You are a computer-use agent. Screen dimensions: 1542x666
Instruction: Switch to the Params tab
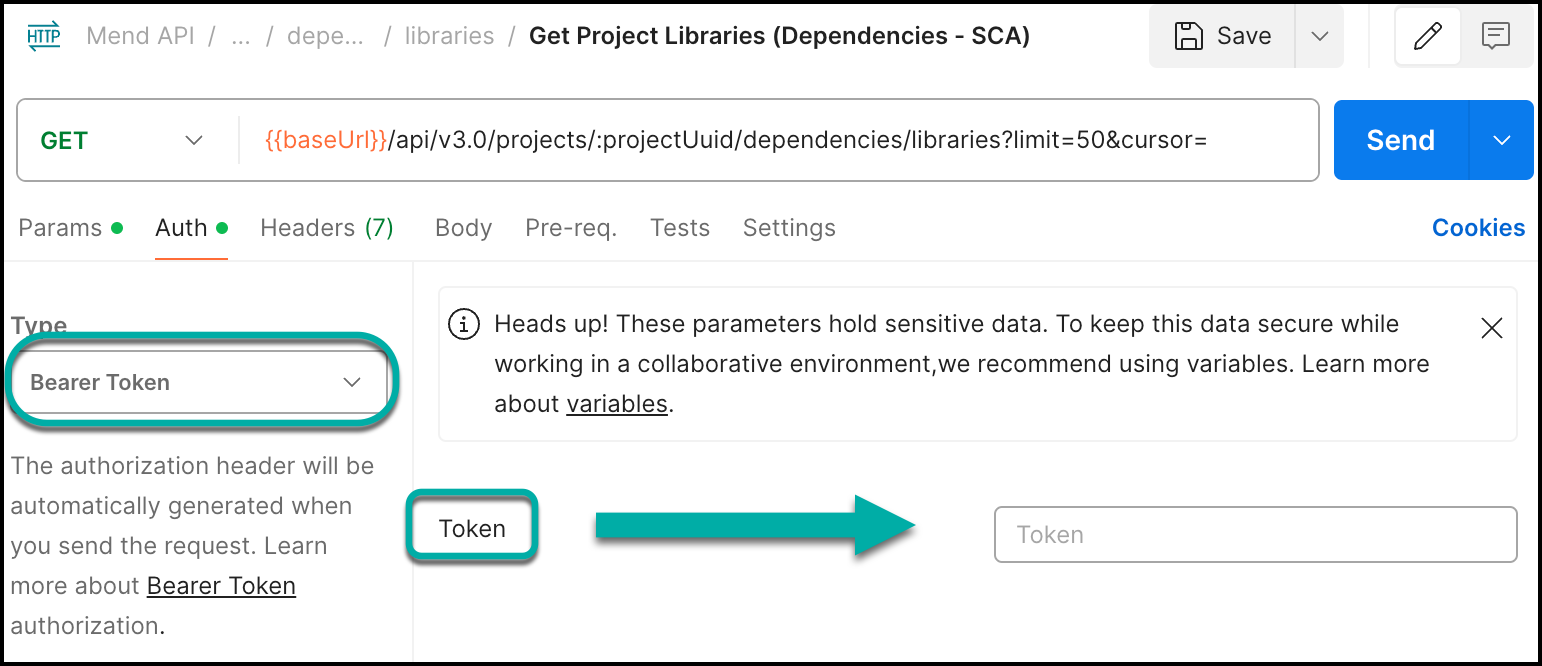point(61,228)
